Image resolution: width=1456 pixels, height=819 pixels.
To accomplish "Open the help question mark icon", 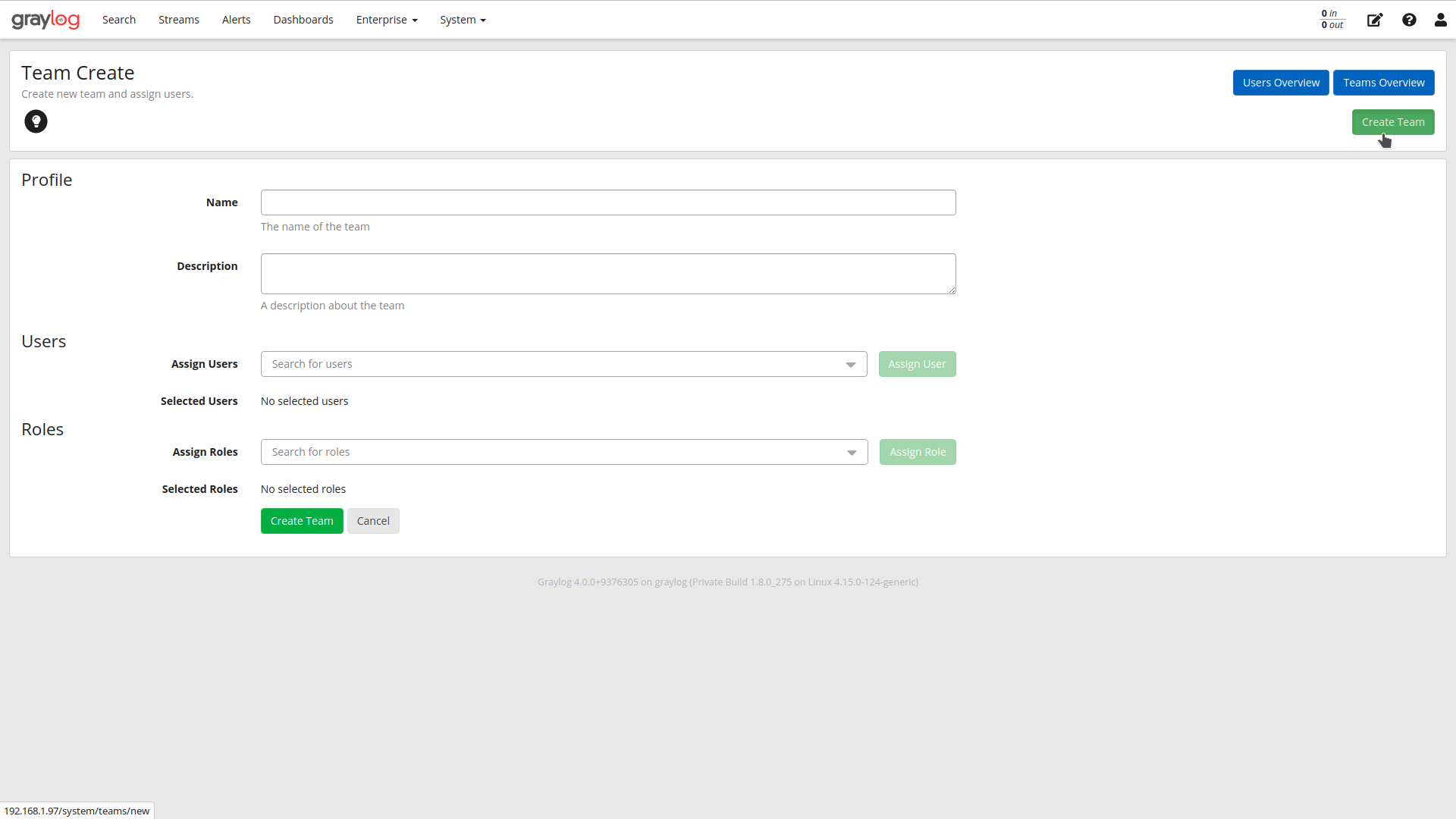I will pos(1409,20).
